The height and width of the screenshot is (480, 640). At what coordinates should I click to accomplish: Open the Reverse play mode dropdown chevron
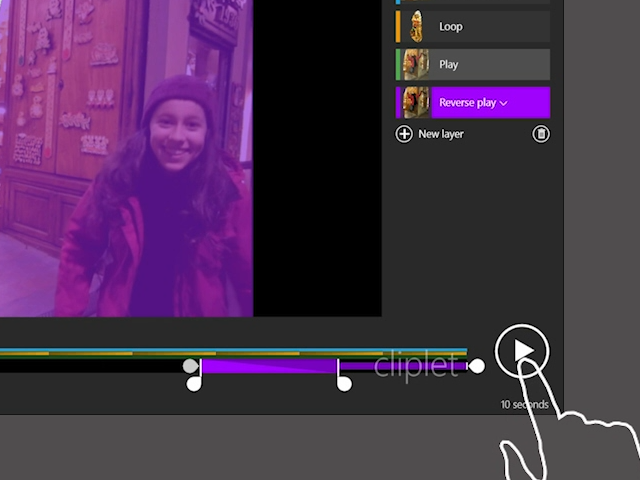coord(504,103)
